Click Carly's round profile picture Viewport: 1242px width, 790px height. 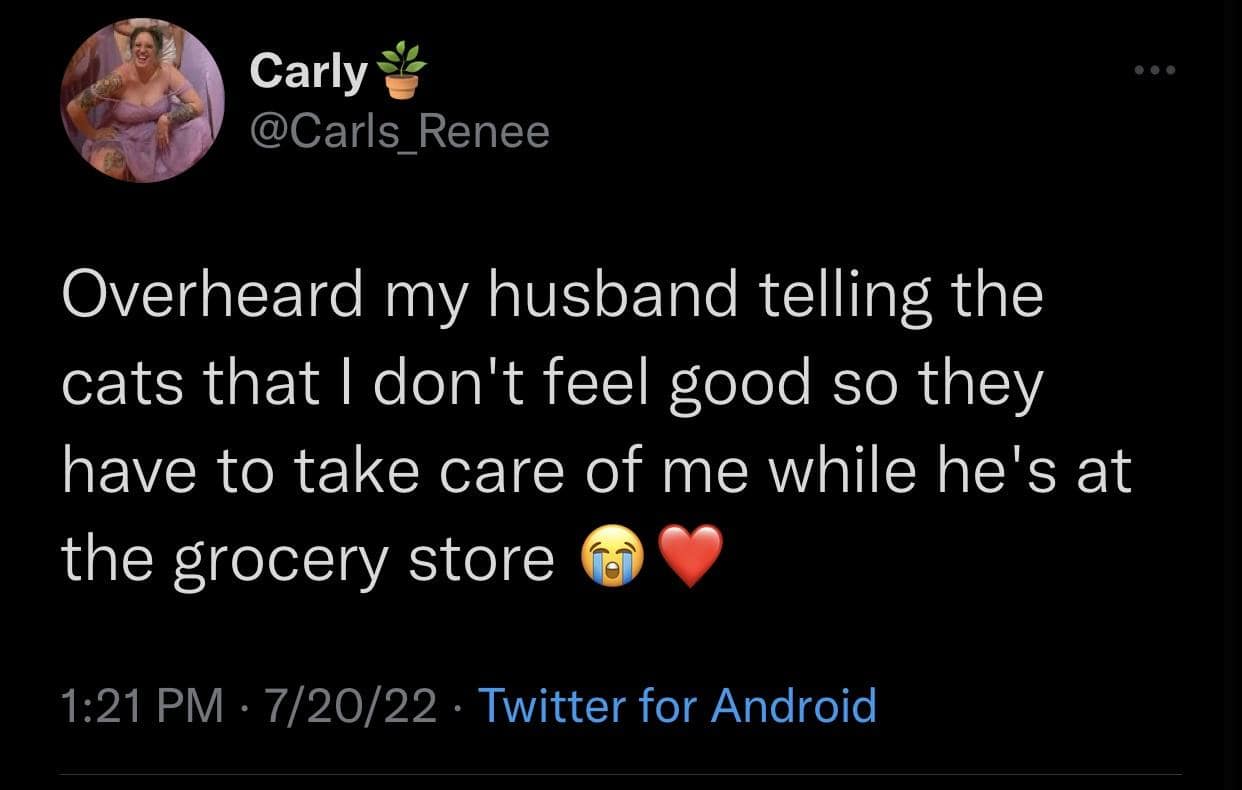point(141,100)
